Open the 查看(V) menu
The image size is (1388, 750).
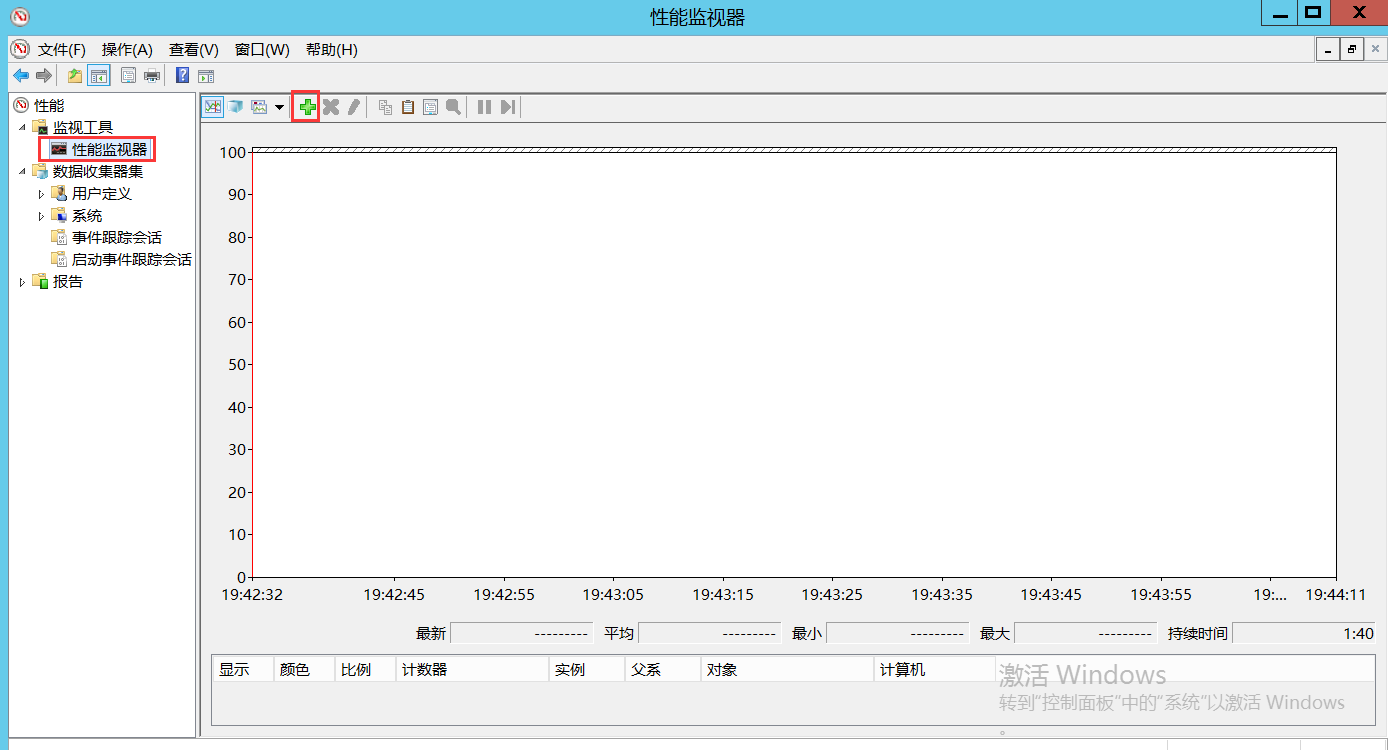point(193,50)
